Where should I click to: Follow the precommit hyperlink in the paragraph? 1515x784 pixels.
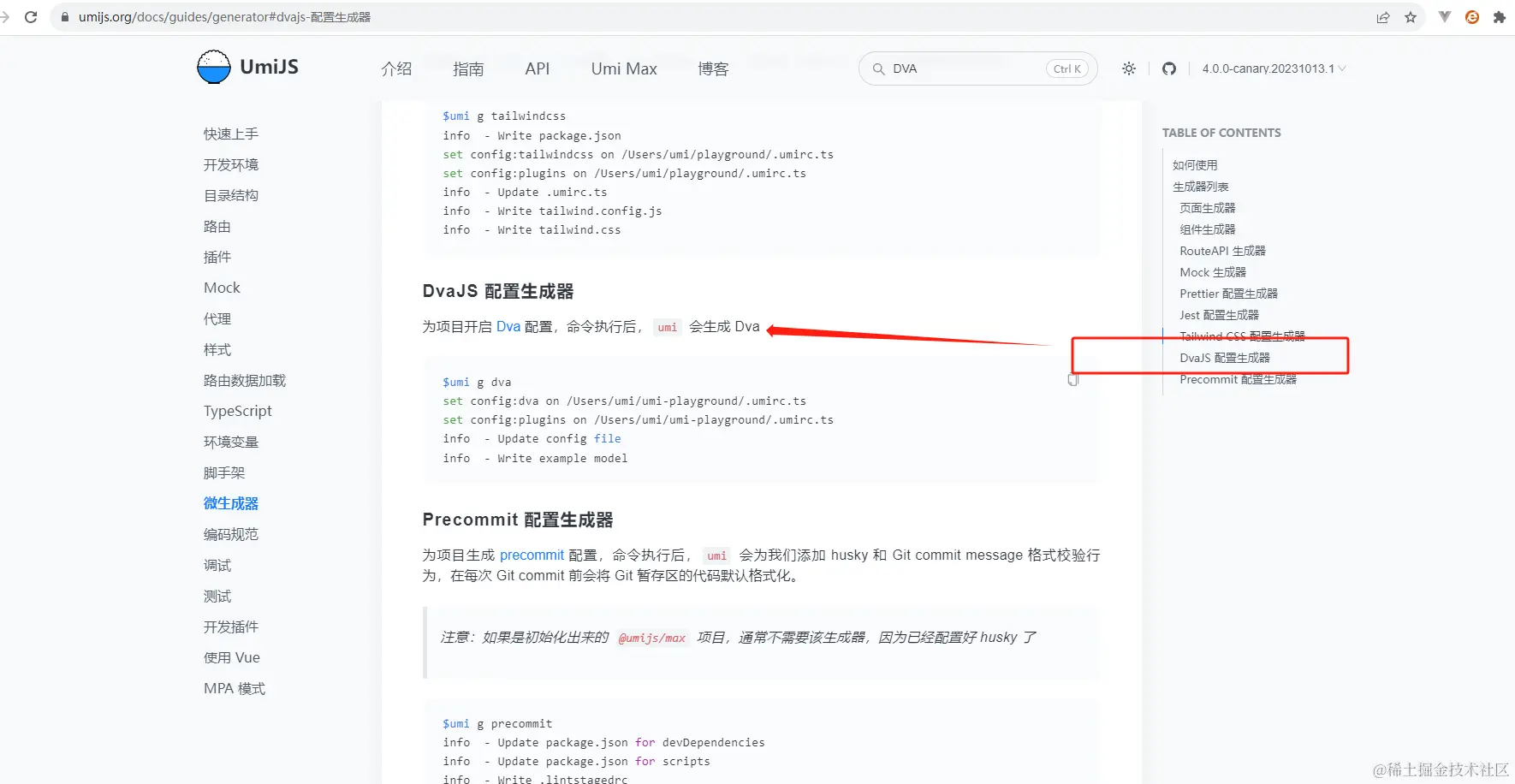pyautogui.click(x=532, y=555)
